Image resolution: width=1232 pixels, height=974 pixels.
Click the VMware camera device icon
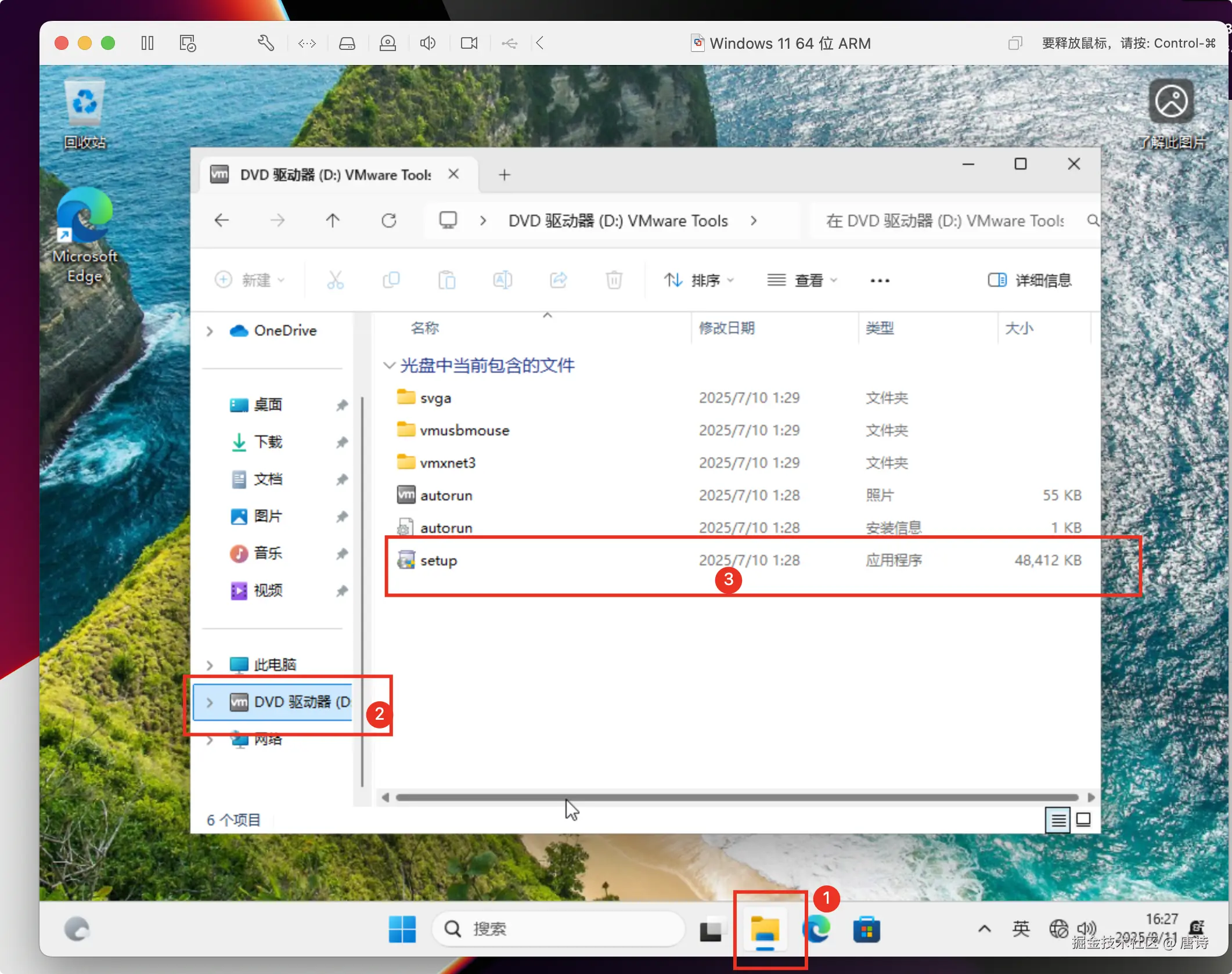(469, 43)
